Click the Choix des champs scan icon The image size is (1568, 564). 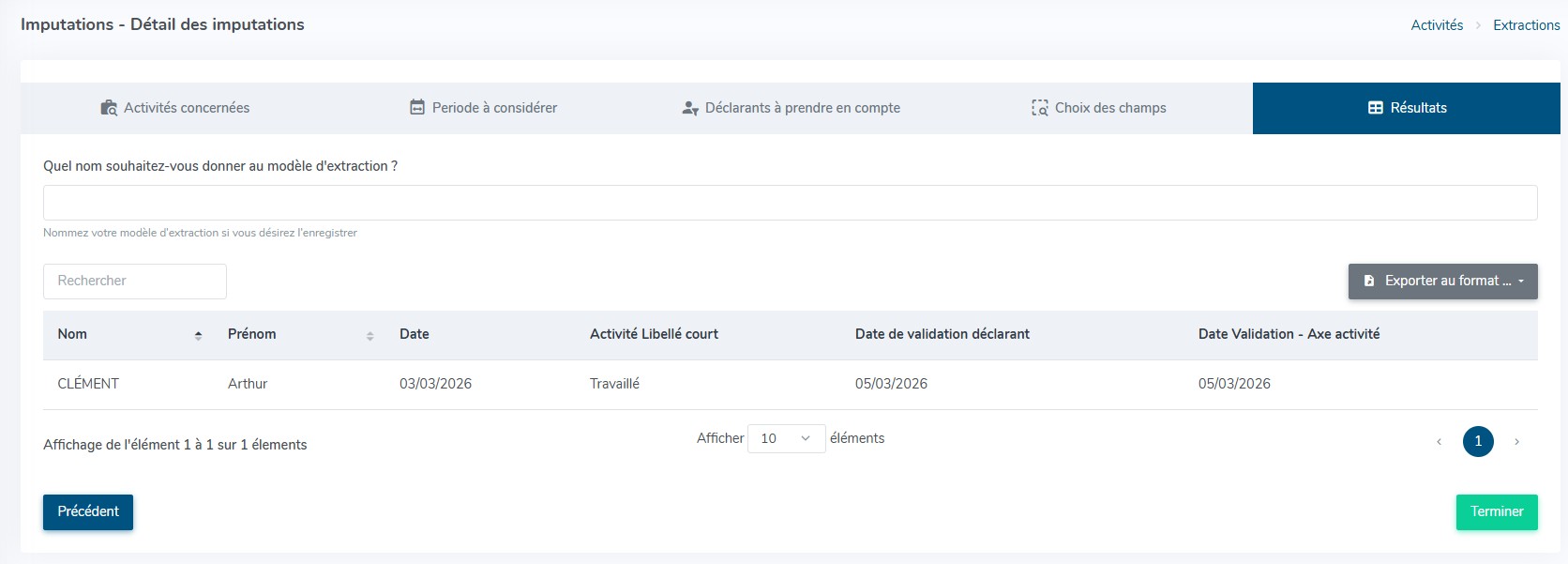click(x=1039, y=108)
